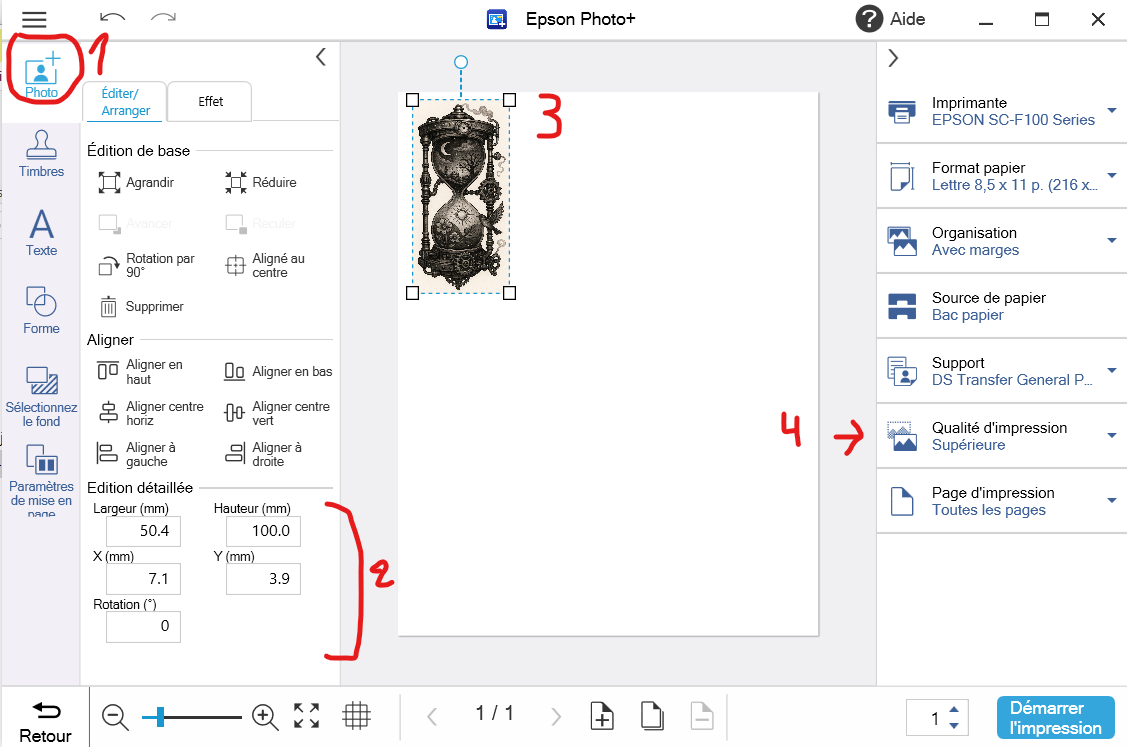Click Aligné au centre
This screenshot has width=1127, height=747.
(265, 265)
